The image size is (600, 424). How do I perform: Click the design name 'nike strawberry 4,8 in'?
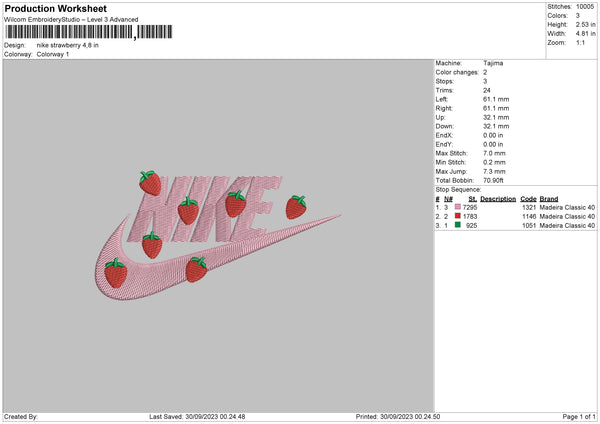point(68,45)
